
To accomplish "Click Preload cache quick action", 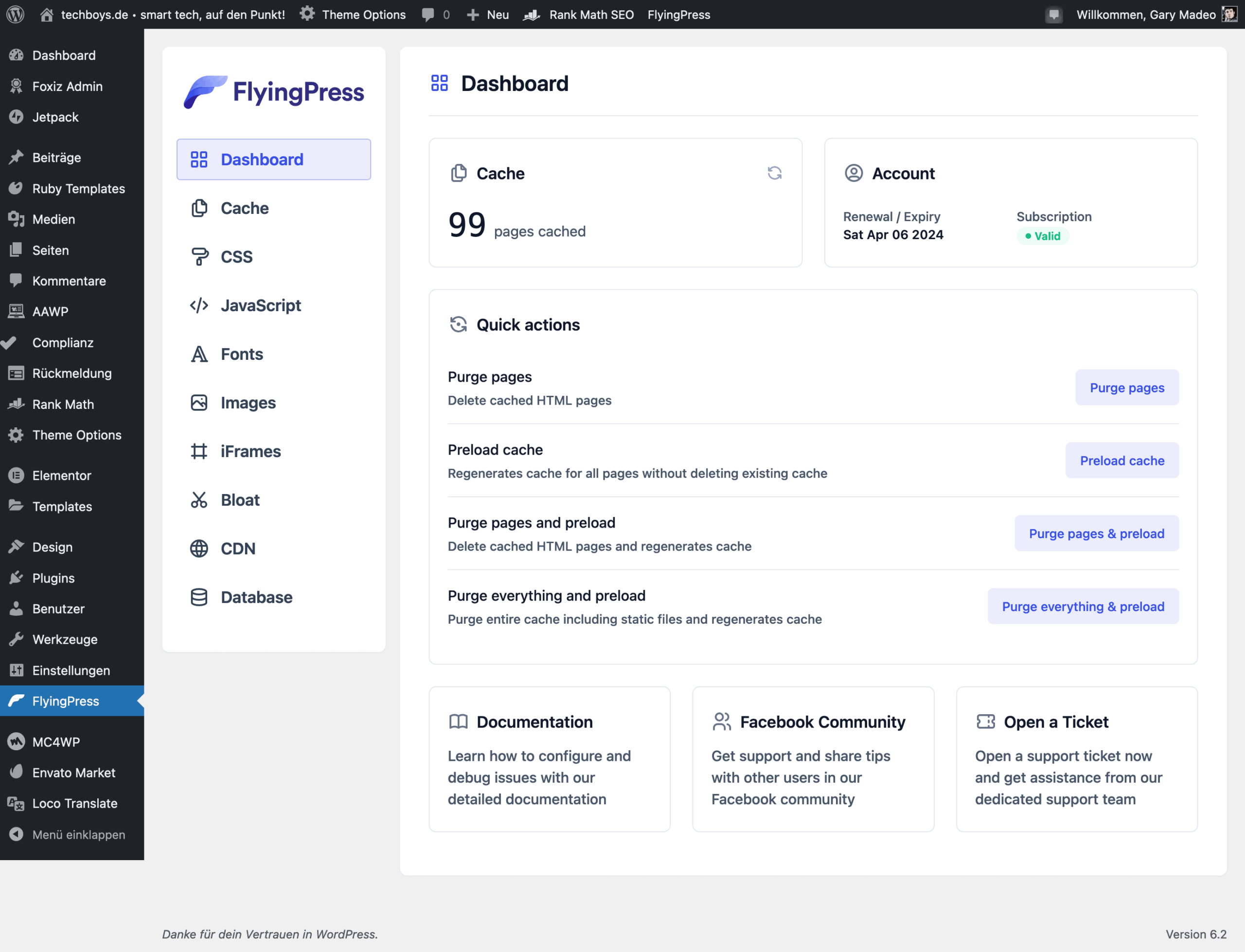I will coord(1122,460).
